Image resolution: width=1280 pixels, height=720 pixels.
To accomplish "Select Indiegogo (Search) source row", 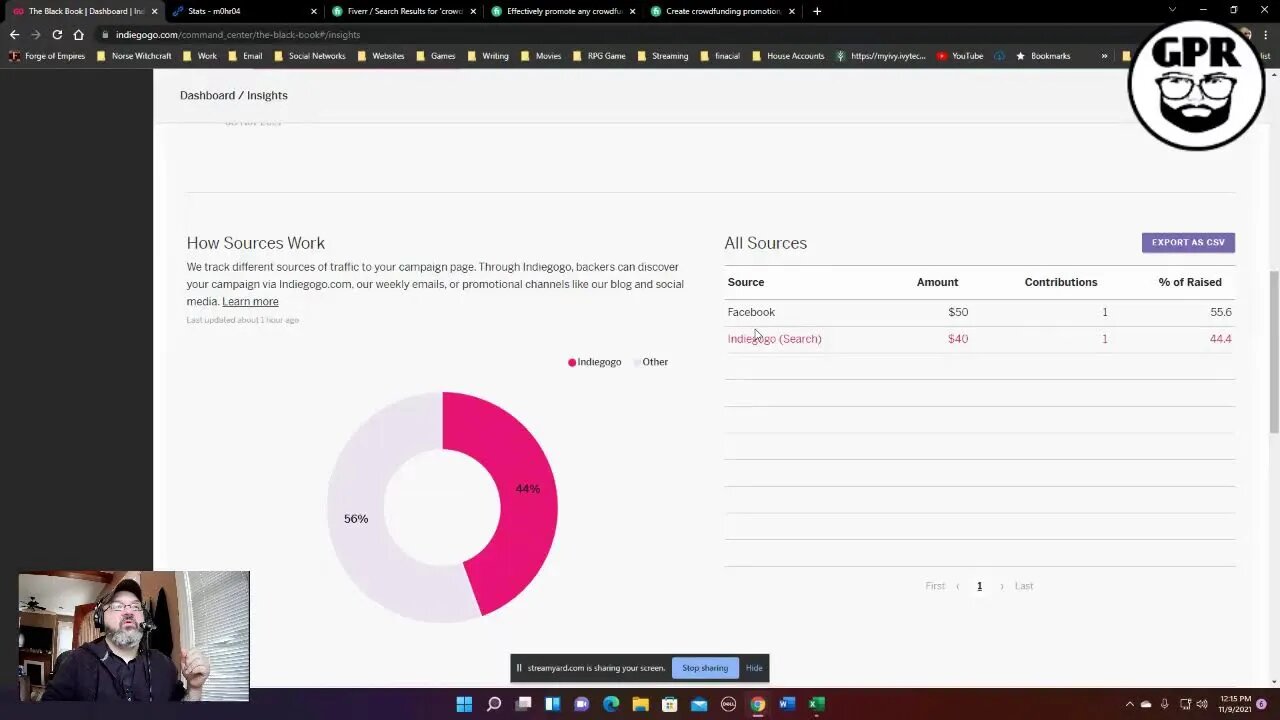I will pyautogui.click(x=980, y=338).
